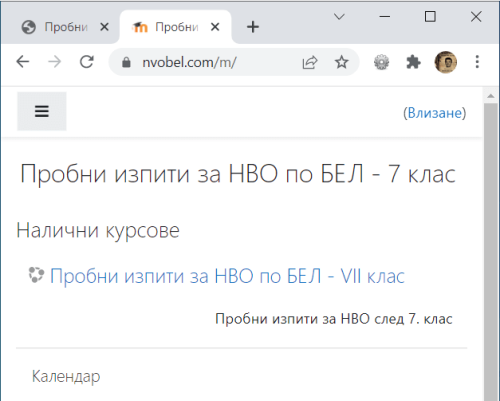Screen dimensions: 500x401
Task: Open a new tab with plus button
Action: coord(253,27)
